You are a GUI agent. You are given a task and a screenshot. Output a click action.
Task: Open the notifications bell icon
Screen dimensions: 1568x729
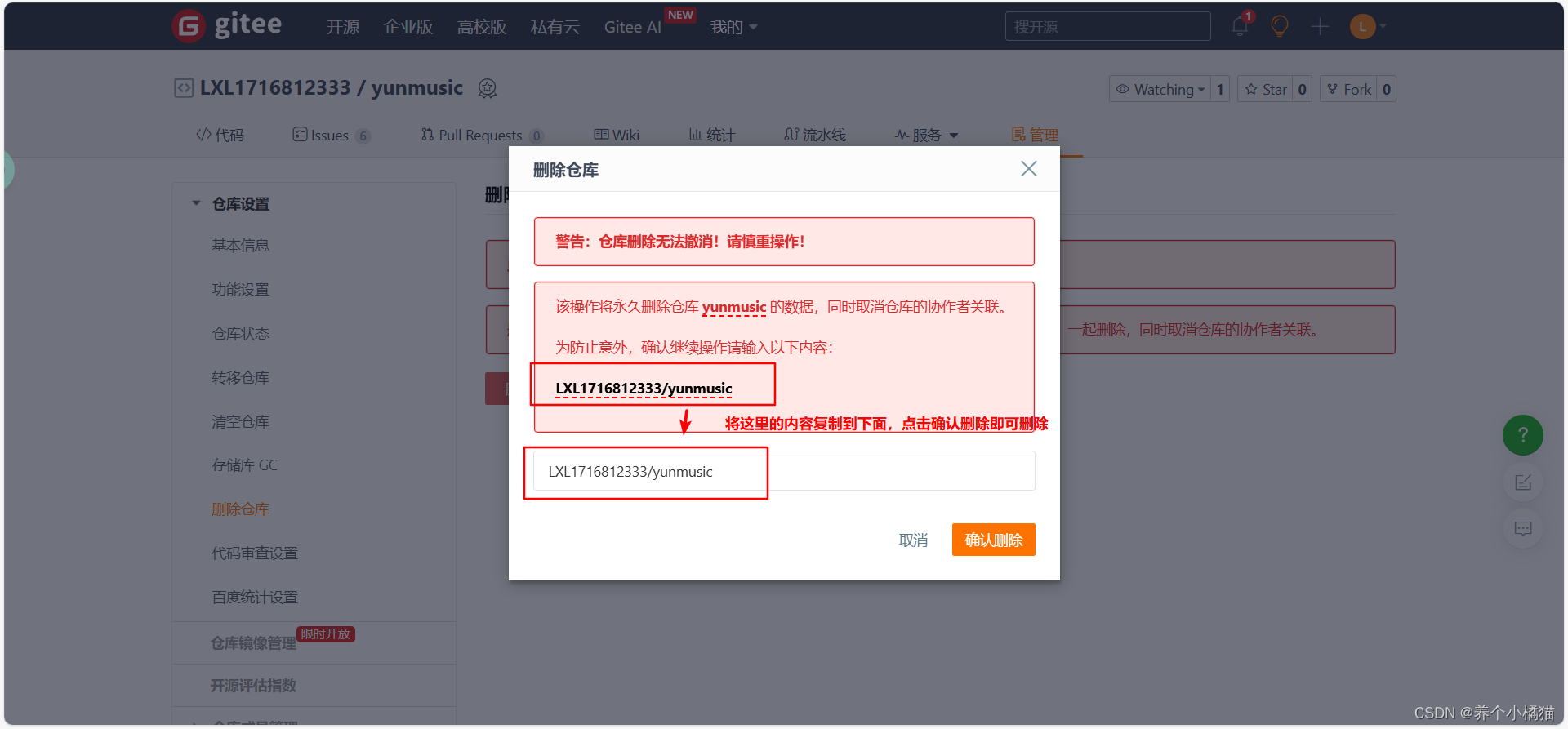coord(1240,26)
